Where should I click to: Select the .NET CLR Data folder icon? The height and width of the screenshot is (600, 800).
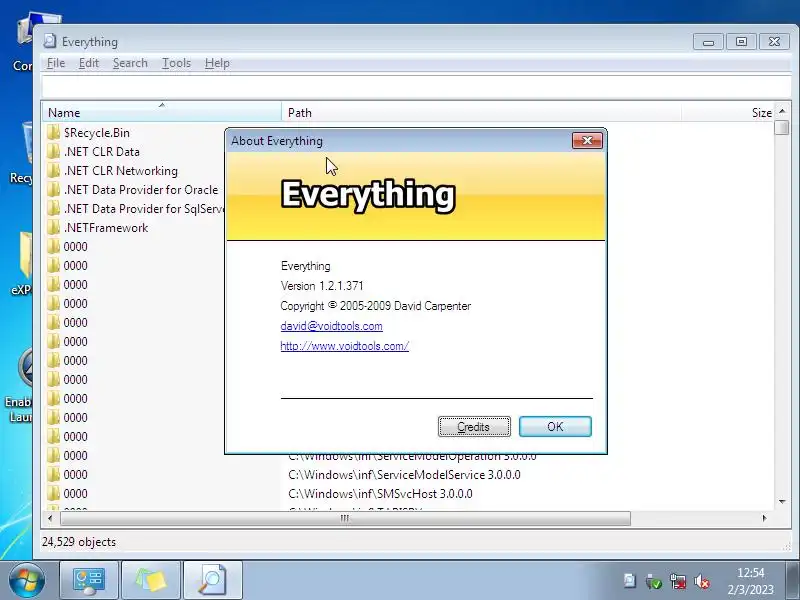click(53, 152)
